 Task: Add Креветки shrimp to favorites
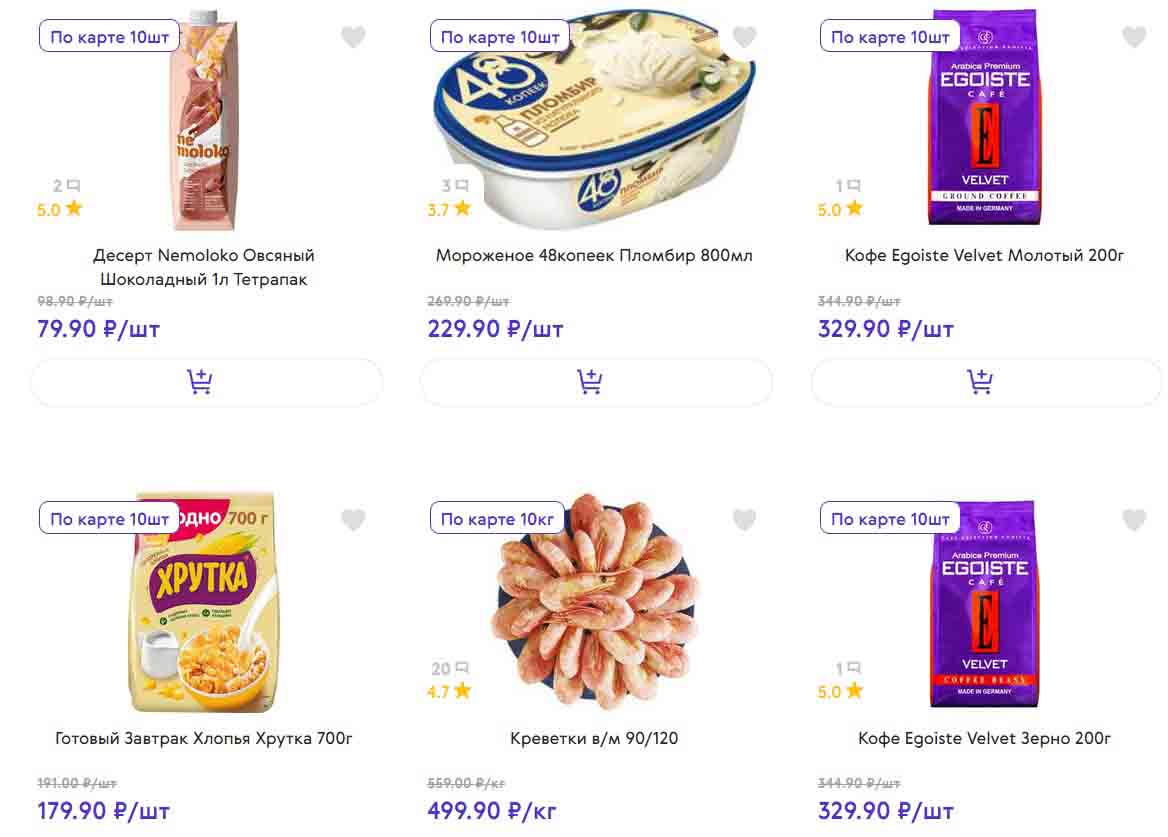click(744, 520)
